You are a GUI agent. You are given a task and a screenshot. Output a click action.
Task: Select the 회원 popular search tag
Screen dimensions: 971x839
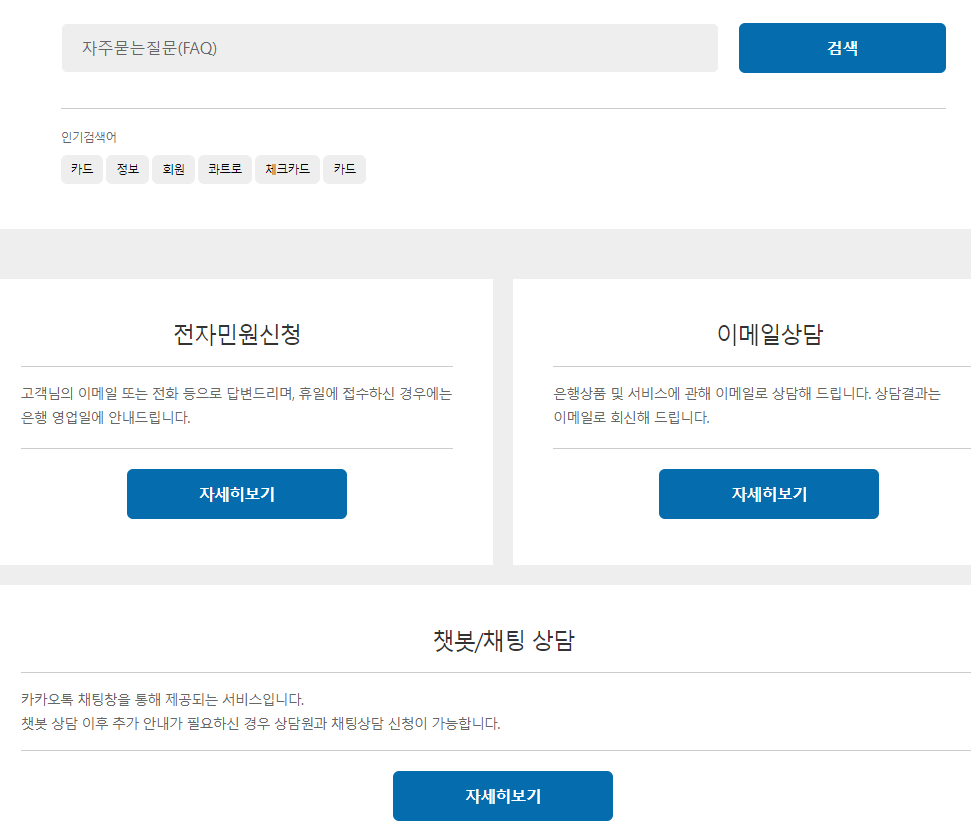coord(172,169)
